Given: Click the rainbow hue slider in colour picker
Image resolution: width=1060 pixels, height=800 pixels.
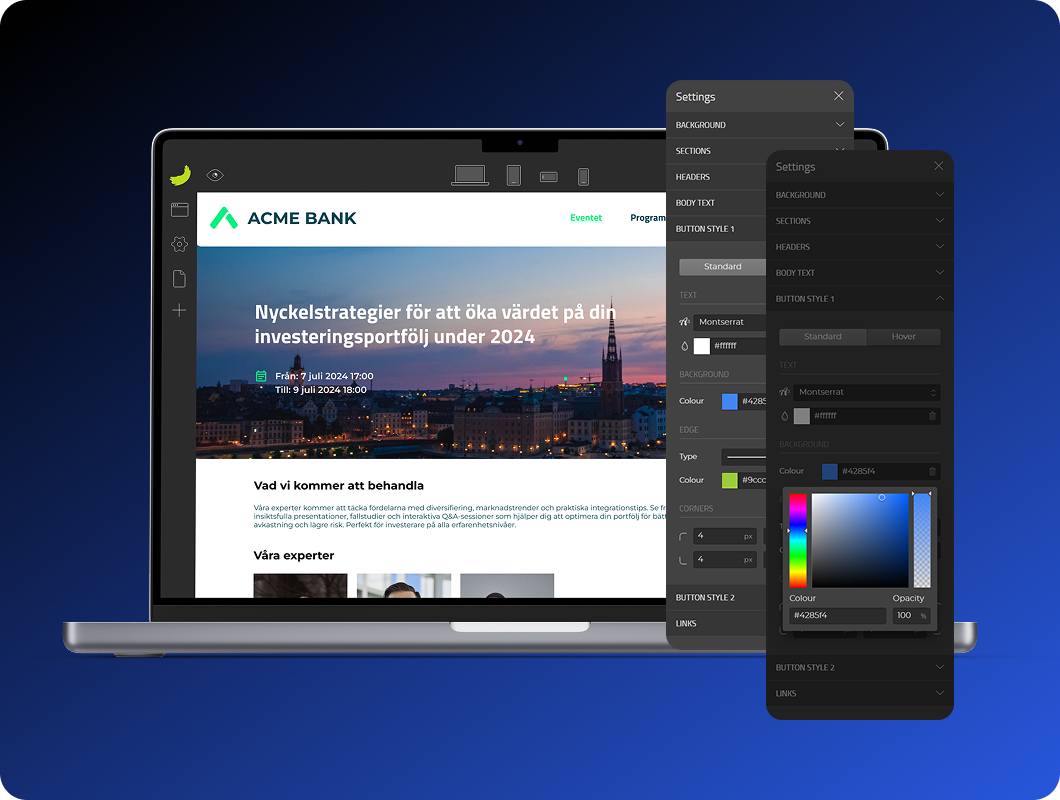Looking at the screenshot, I should [x=798, y=540].
